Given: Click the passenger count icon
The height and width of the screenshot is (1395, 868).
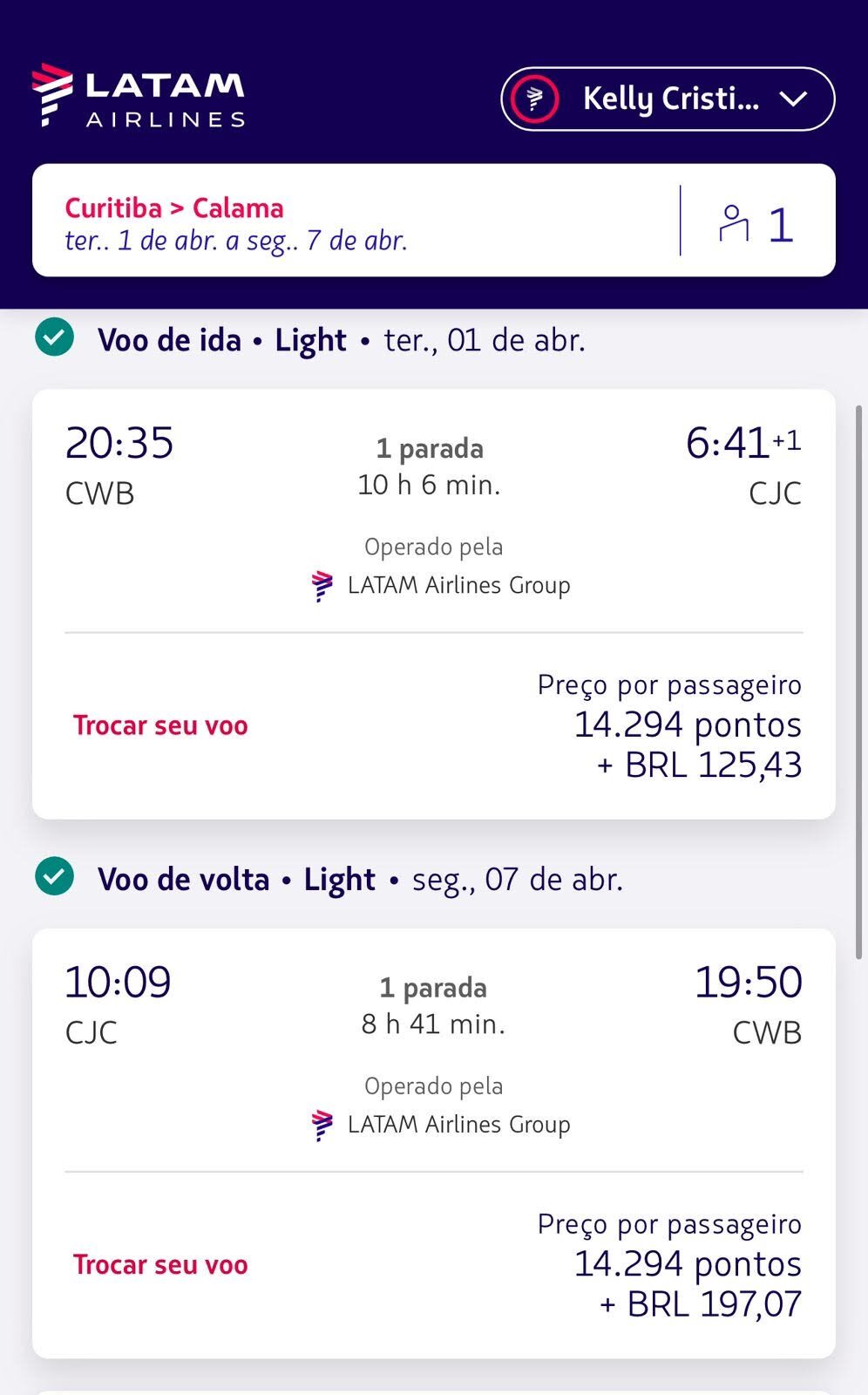Looking at the screenshot, I should [734, 223].
